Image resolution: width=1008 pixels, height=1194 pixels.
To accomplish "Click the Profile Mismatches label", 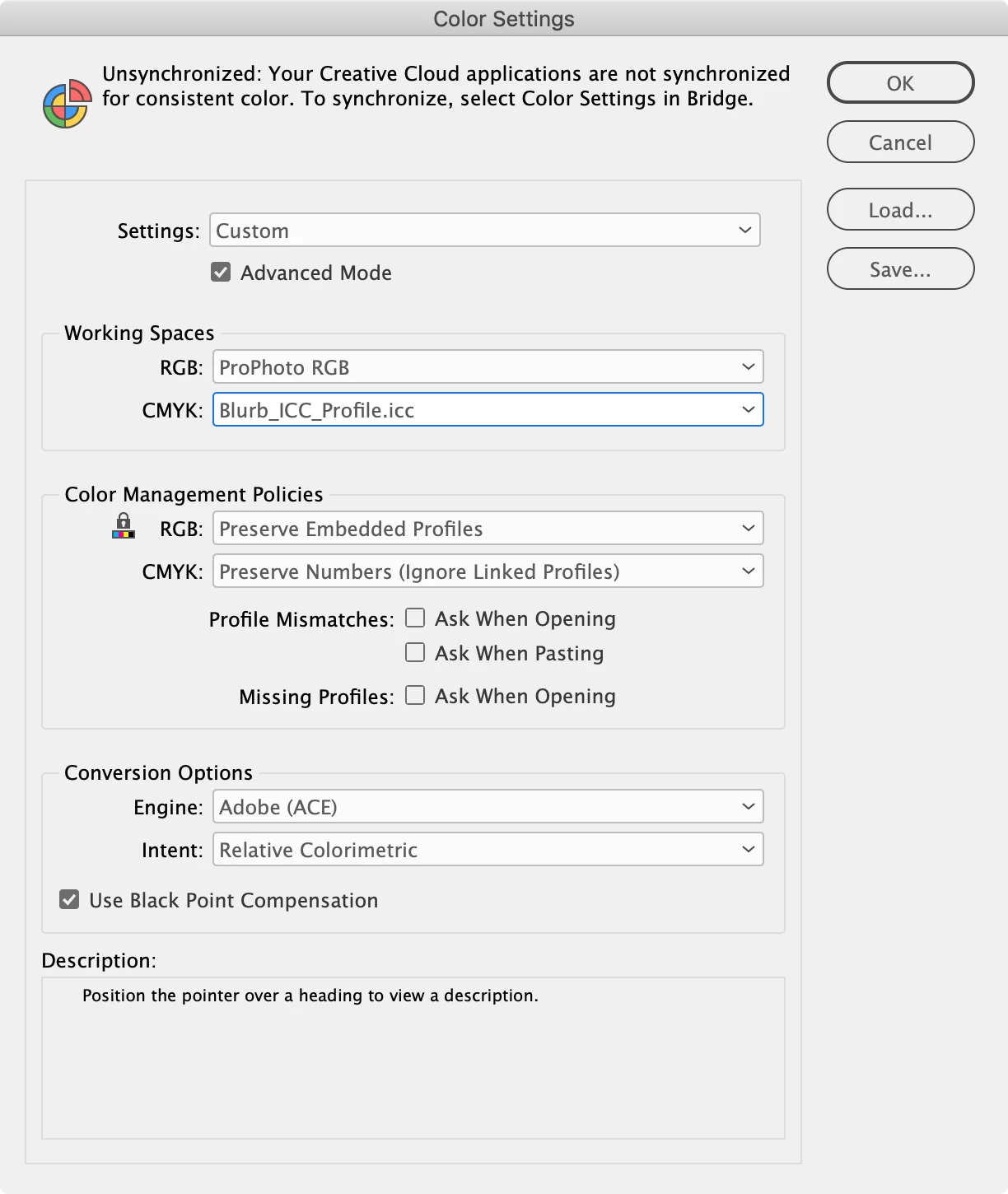I will click(x=301, y=619).
